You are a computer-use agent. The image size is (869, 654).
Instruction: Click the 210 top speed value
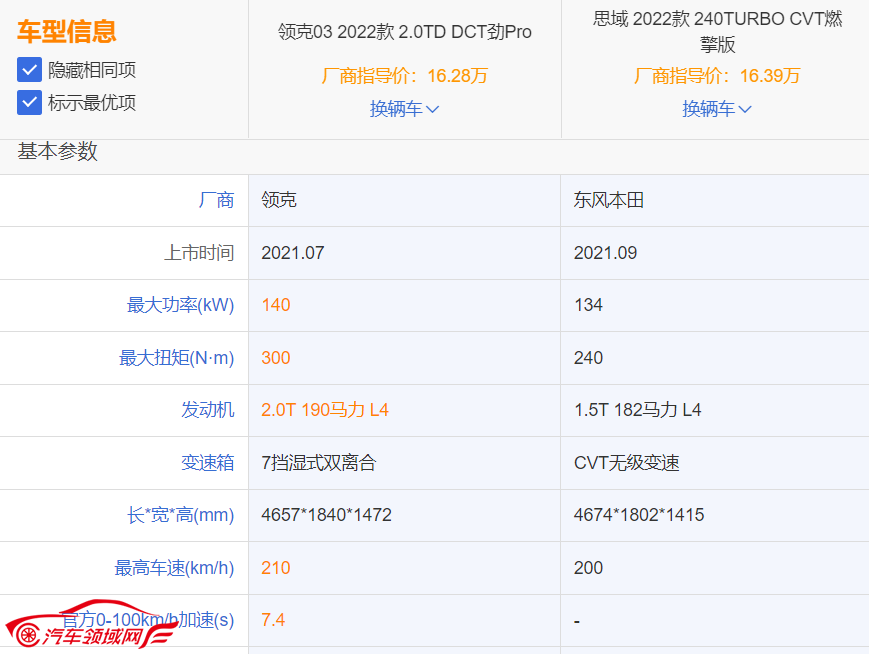click(x=276, y=568)
